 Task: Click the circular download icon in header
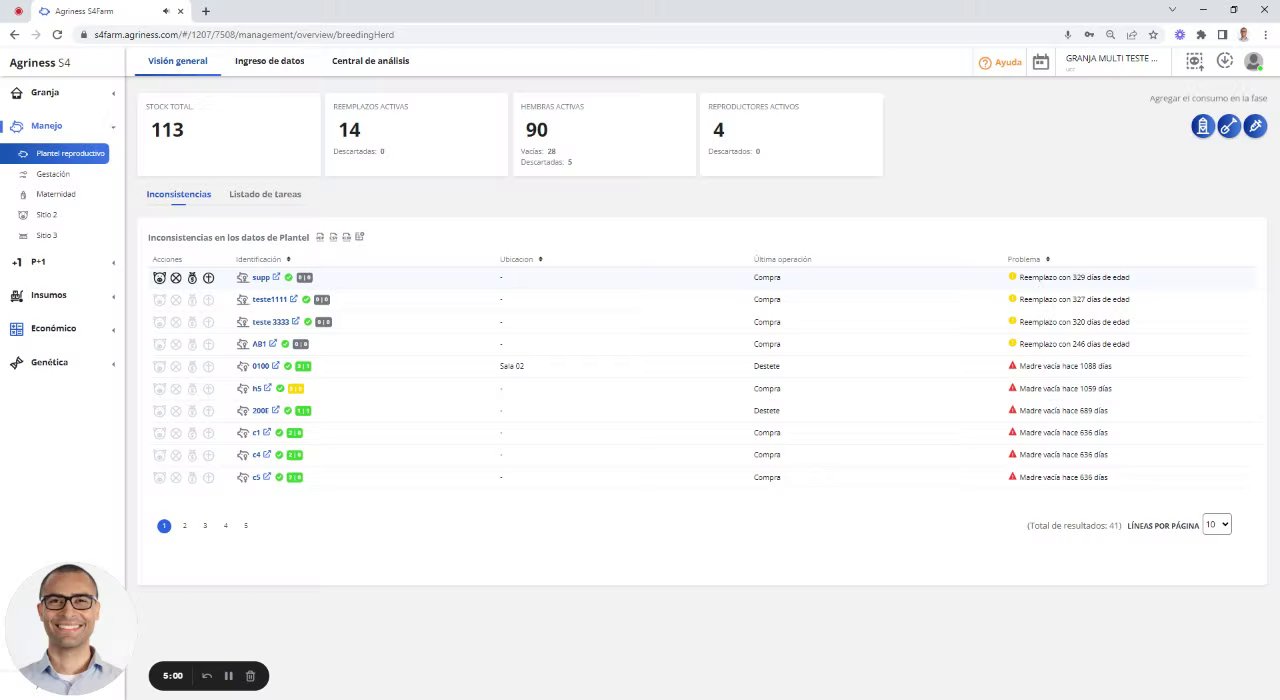[1224, 61]
